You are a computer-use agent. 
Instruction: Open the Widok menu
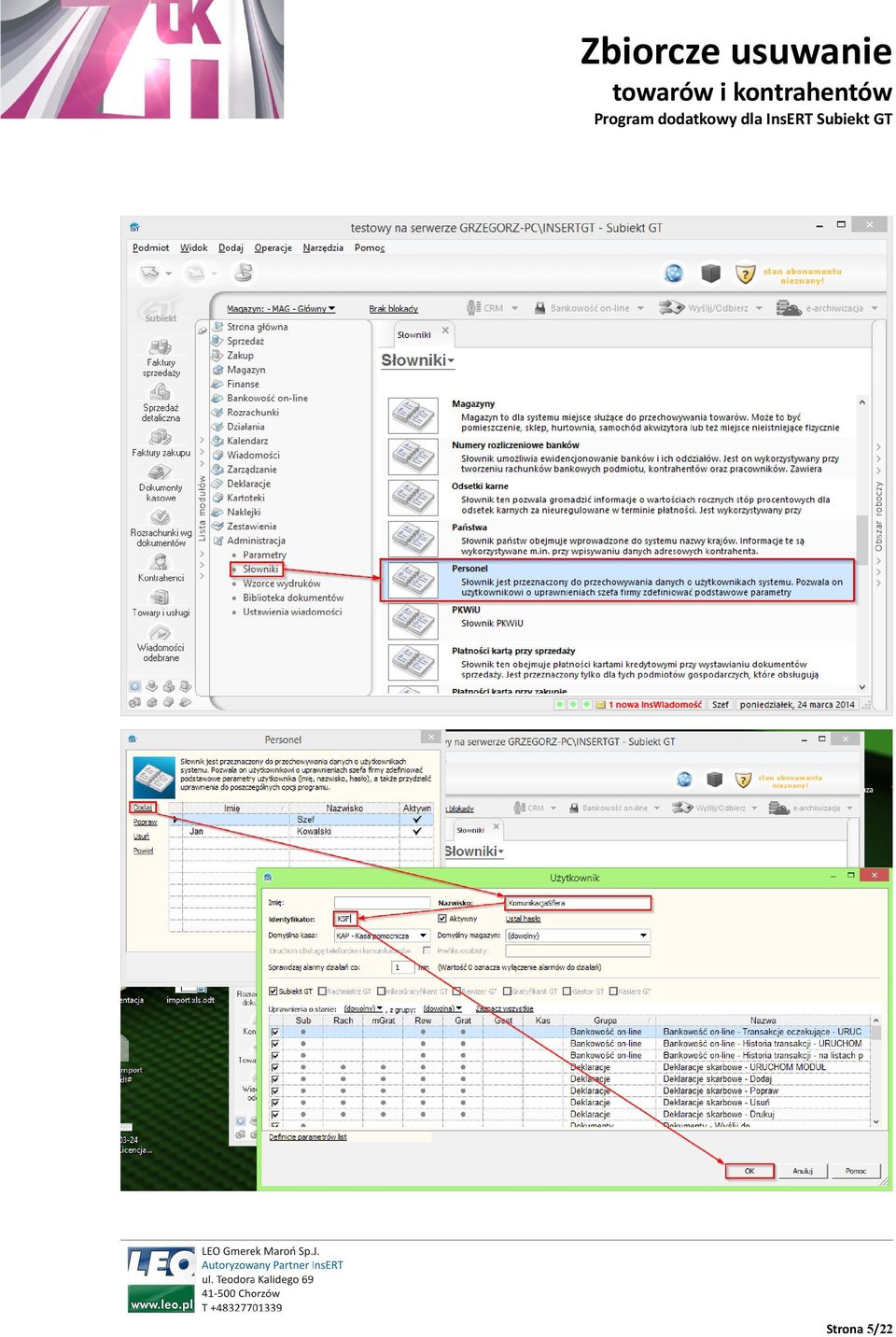point(194,248)
